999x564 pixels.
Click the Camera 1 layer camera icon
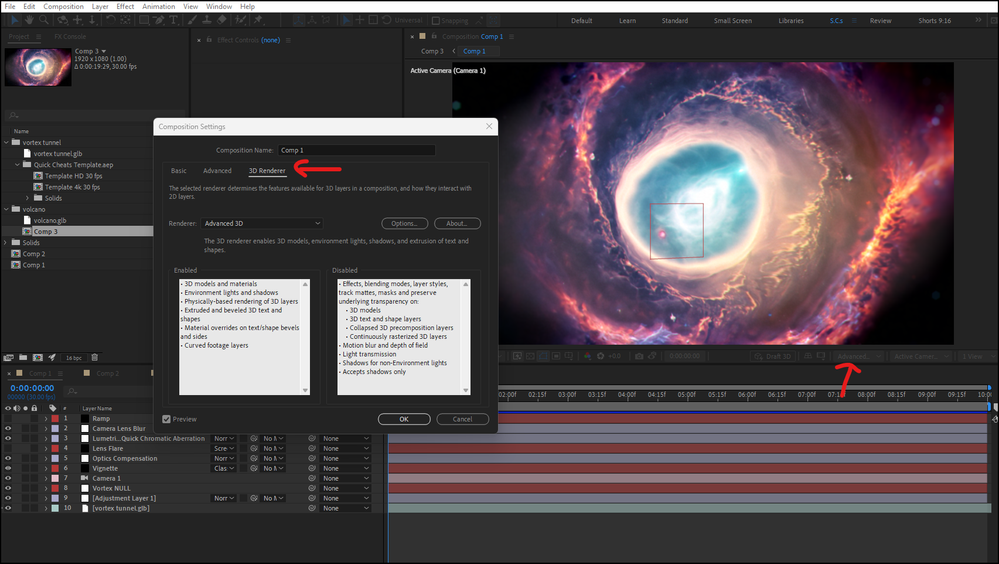(x=85, y=478)
